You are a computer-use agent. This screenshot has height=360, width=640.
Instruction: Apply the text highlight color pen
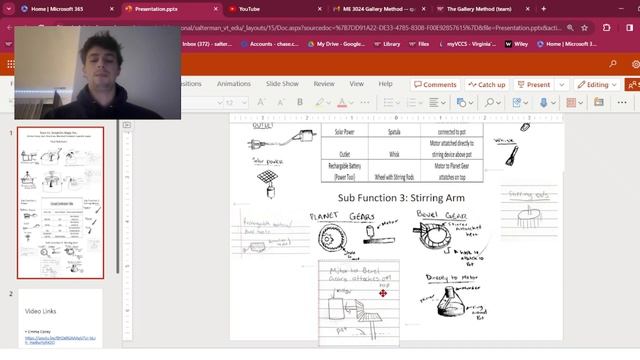click(x=319, y=102)
